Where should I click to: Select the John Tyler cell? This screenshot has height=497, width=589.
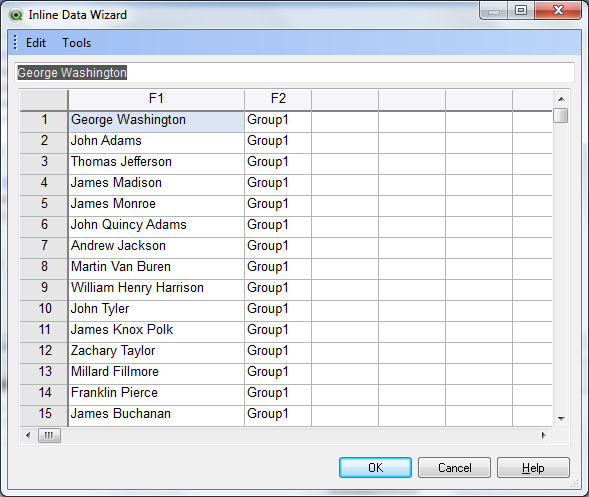[156, 311]
